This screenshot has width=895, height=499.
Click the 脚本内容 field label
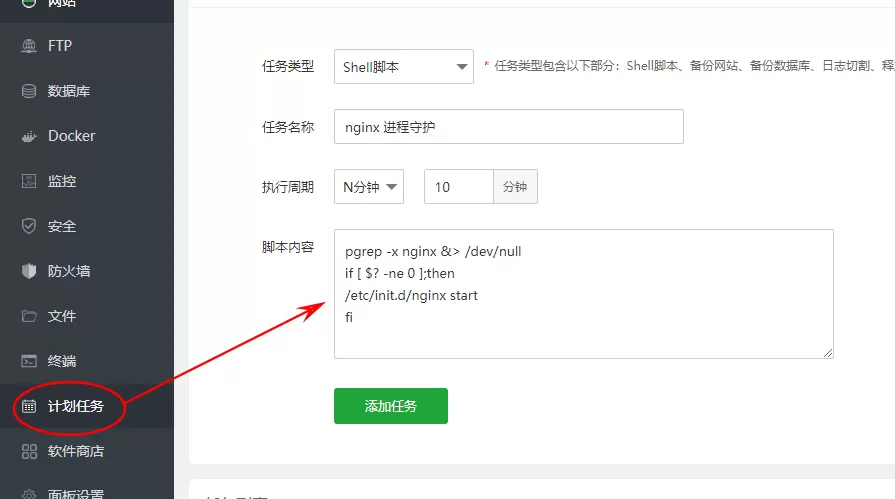[288, 247]
